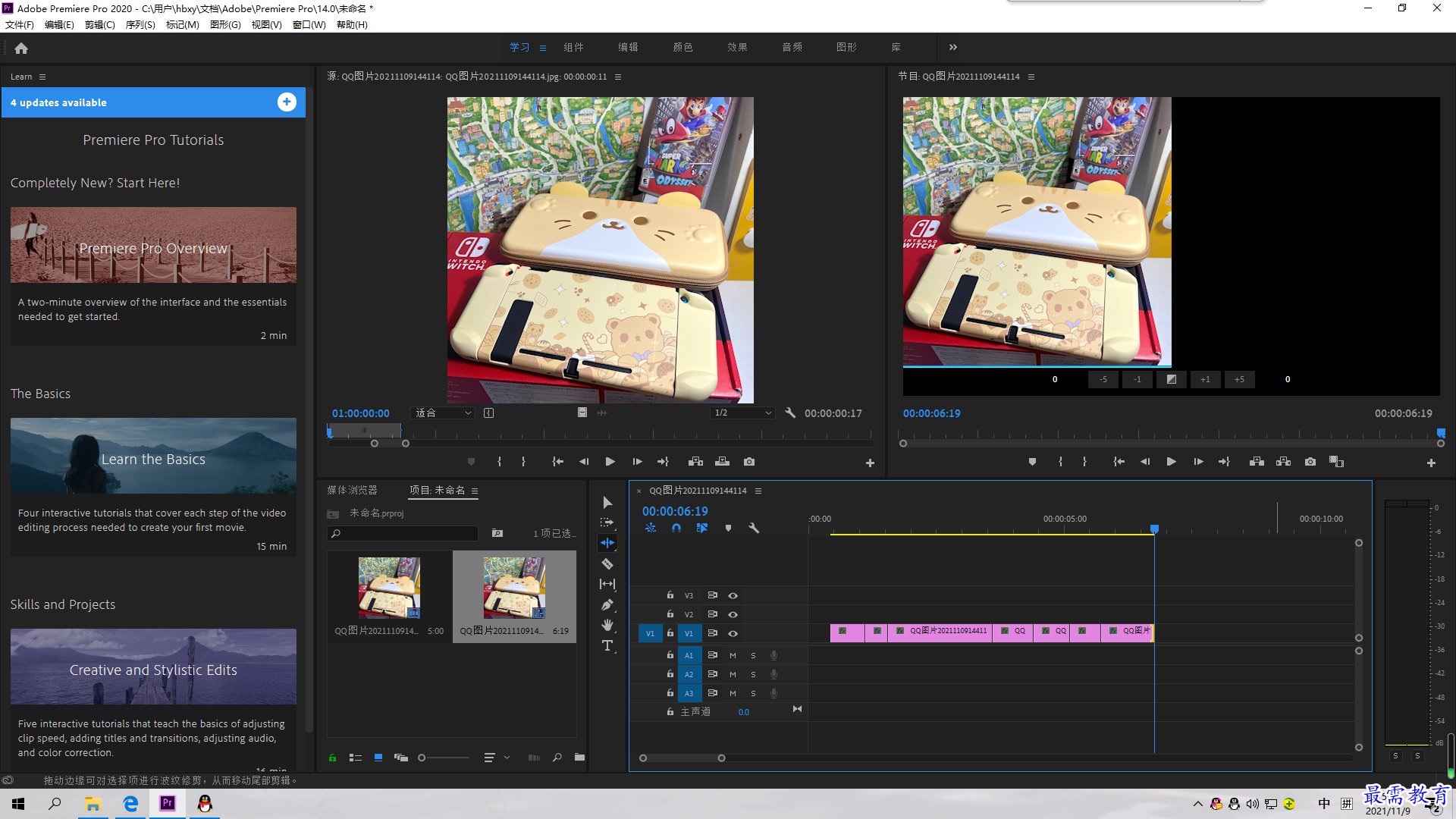Open source monitor settings wrench
Viewport: 1456px width, 819px height.
pyautogui.click(x=790, y=413)
